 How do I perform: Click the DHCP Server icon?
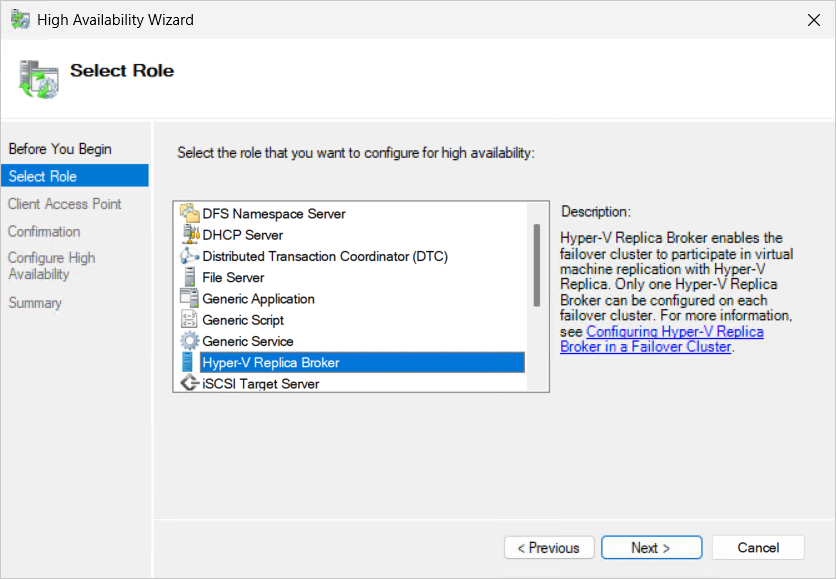pyautogui.click(x=188, y=235)
